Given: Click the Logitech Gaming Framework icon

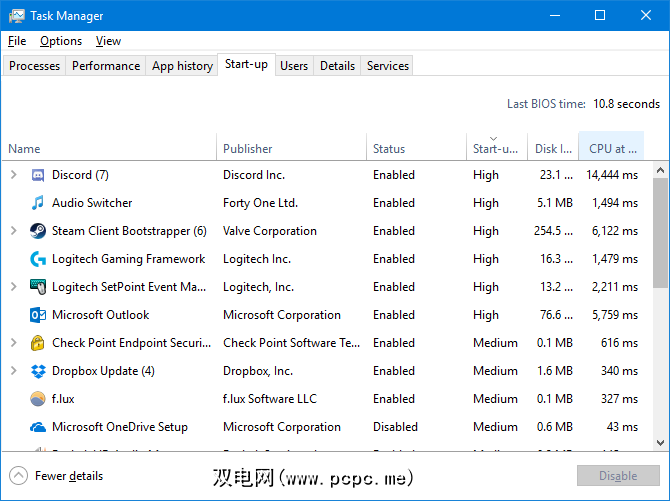Looking at the screenshot, I should click(38, 259).
